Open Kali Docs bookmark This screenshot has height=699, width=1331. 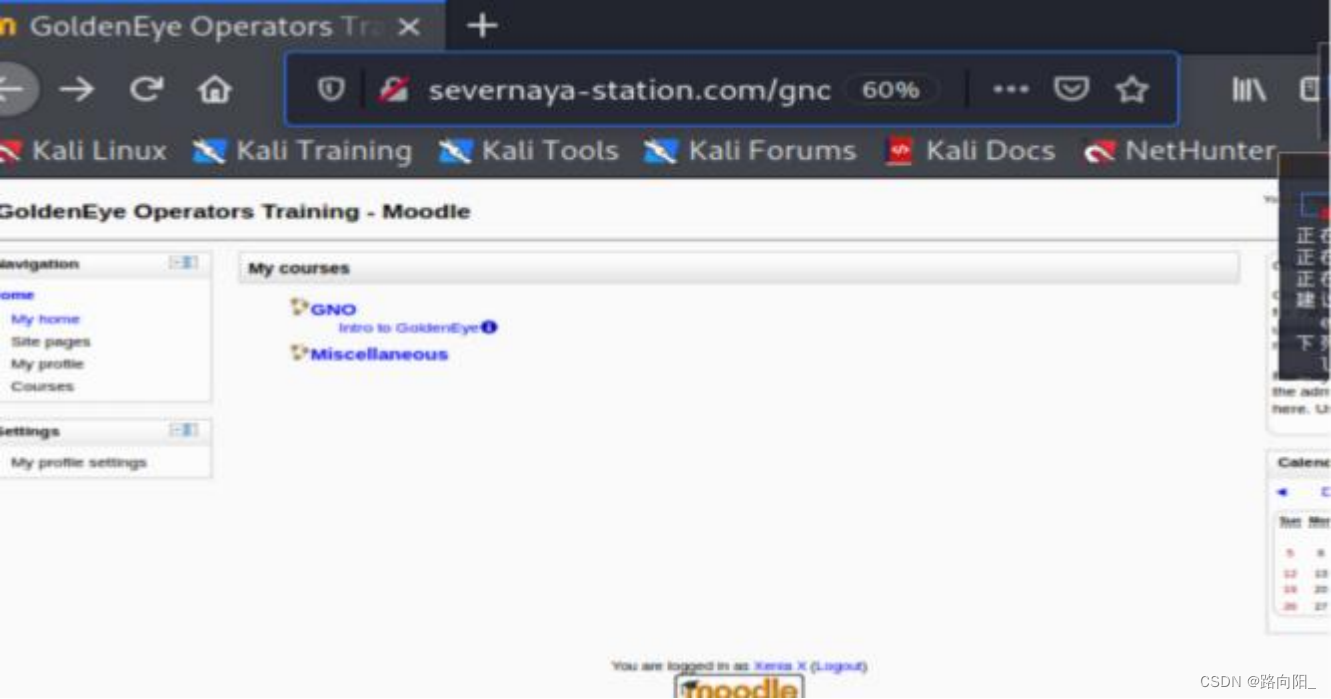(x=970, y=151)
